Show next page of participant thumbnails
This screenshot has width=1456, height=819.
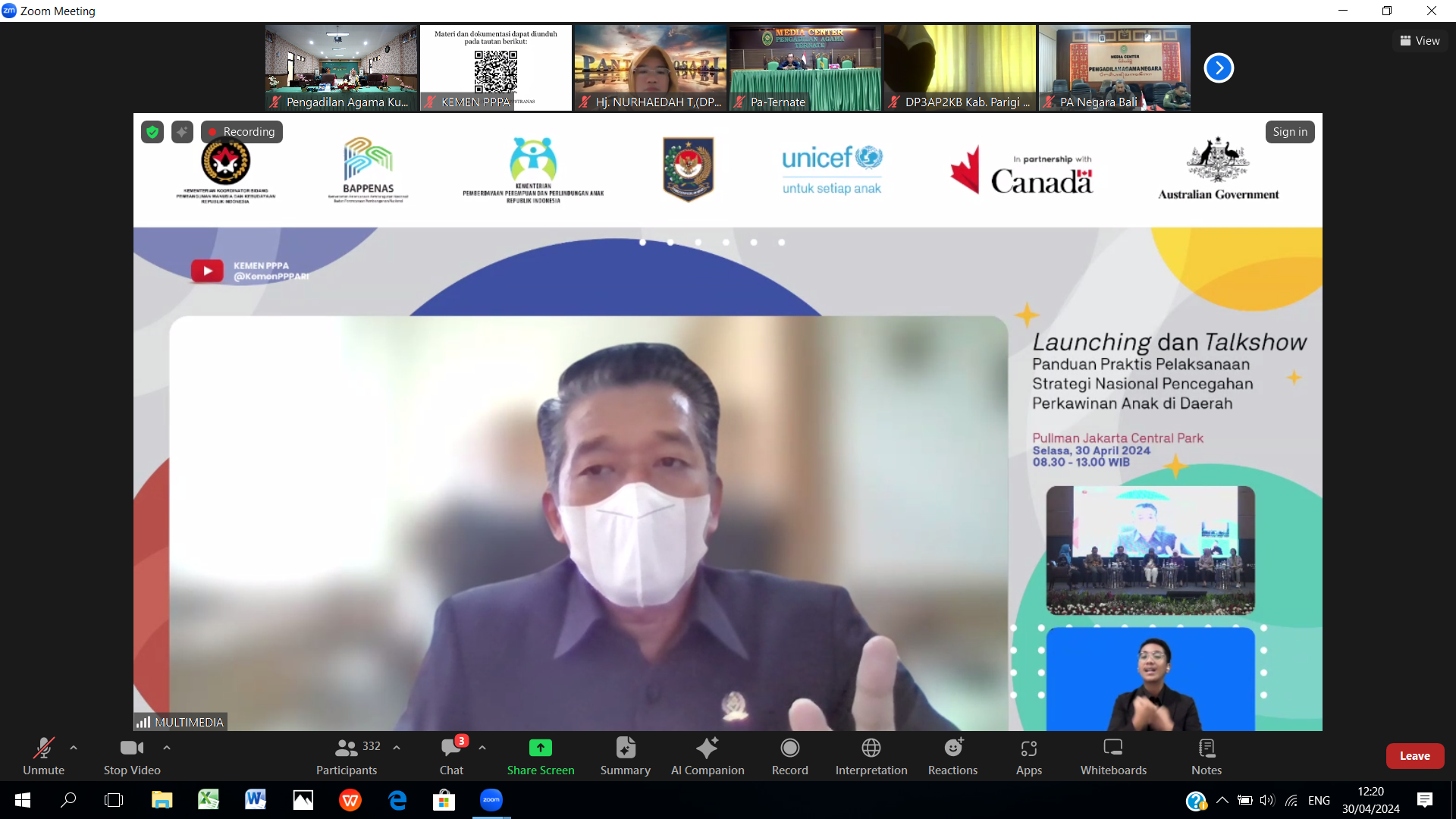click(x=1219, y=68)
